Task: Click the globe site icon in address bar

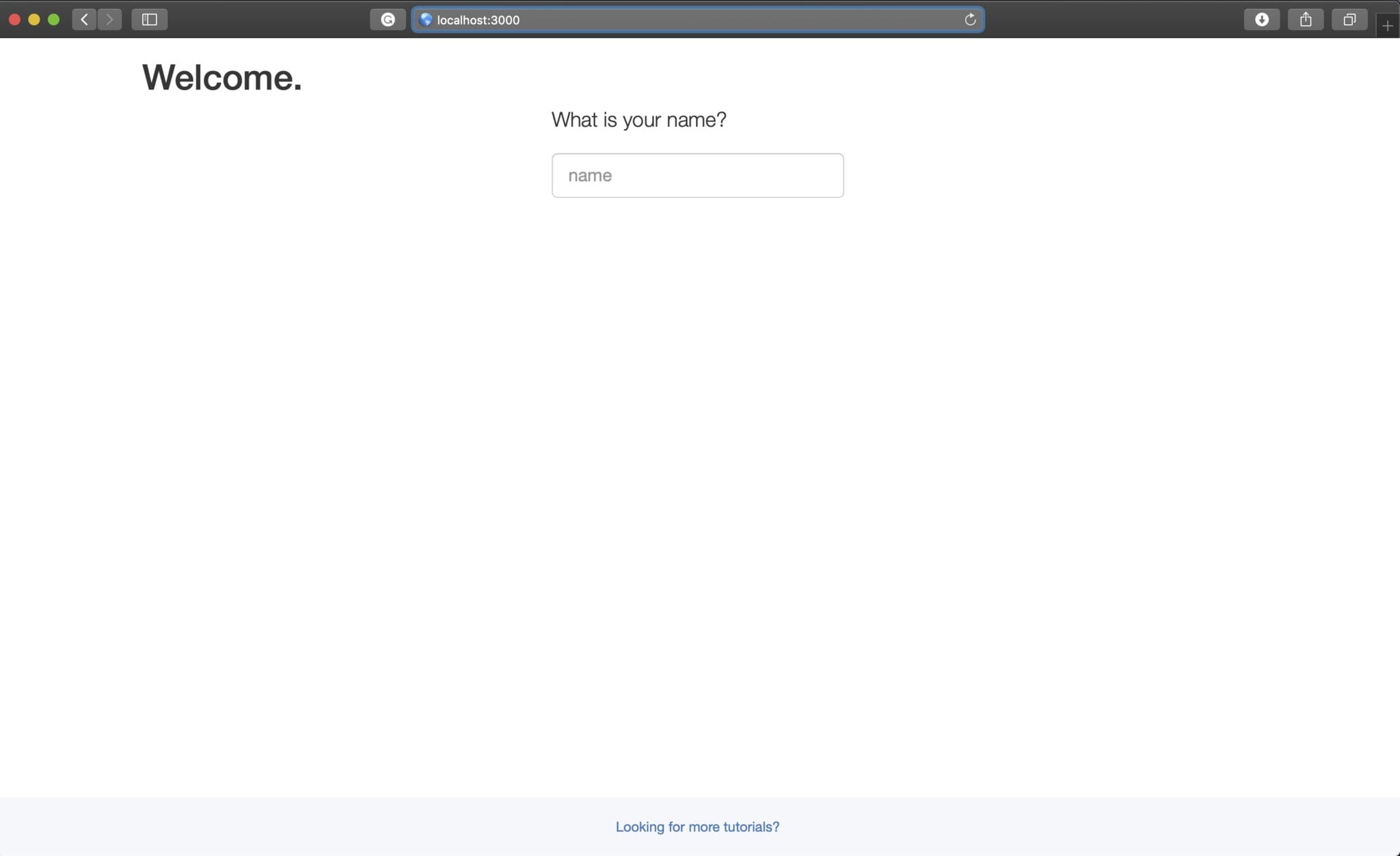Action: click(426, 20)
